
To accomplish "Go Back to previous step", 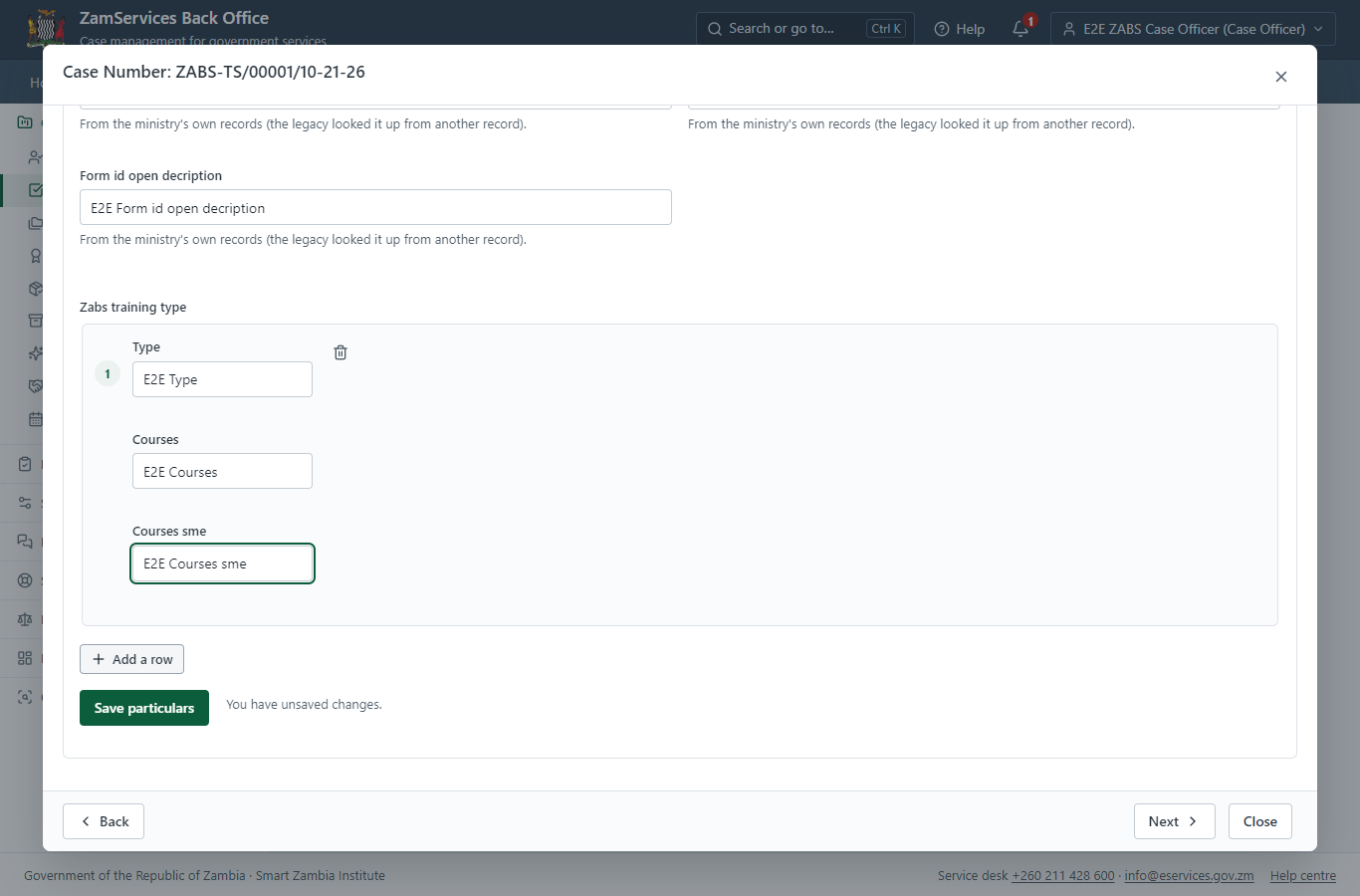I will click(x=104, y=821).
